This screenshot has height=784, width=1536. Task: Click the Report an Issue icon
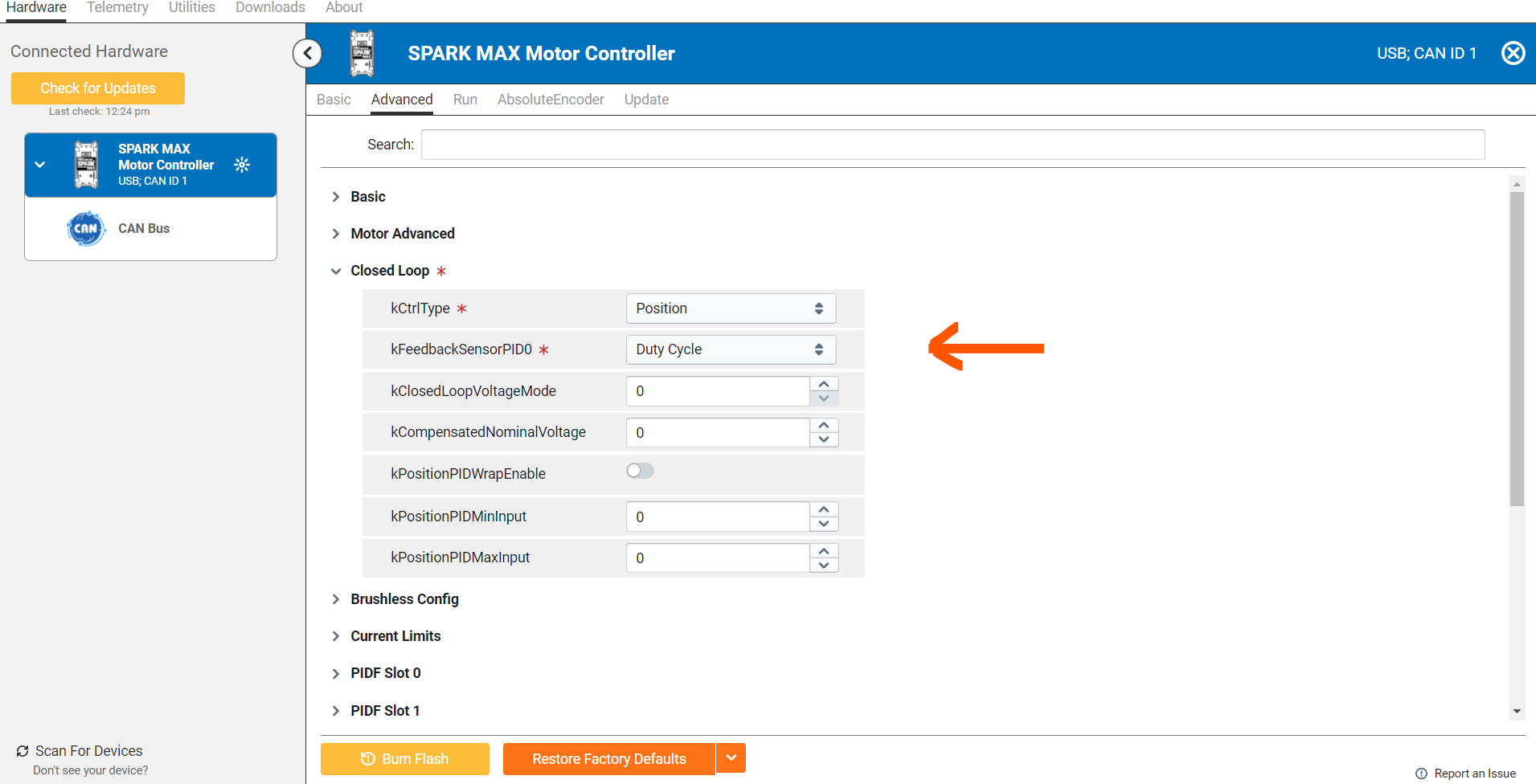click(x=1421, y=774)
